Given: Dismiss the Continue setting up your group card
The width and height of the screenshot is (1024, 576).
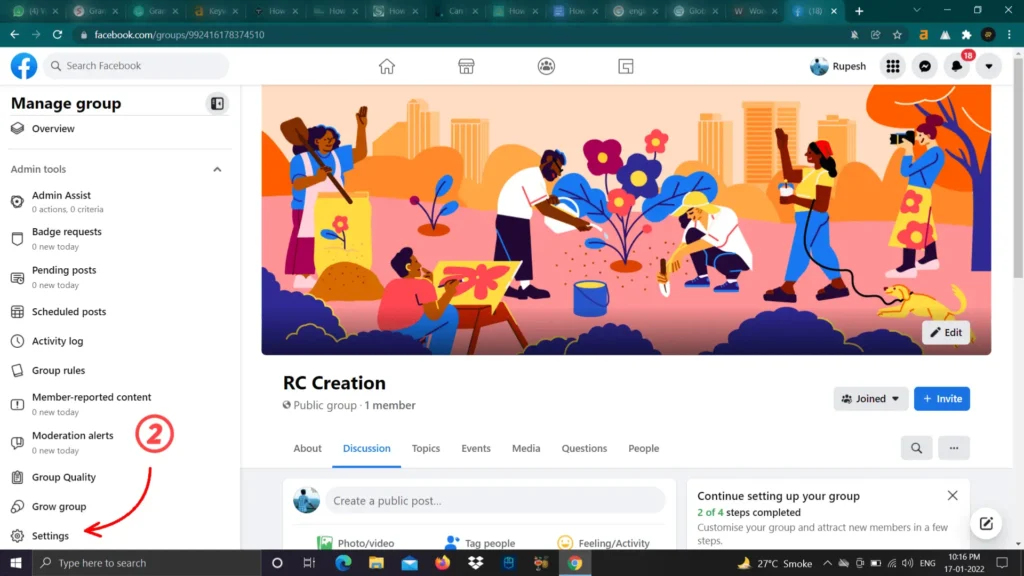Looking at the screenshot, I should 953,496.
